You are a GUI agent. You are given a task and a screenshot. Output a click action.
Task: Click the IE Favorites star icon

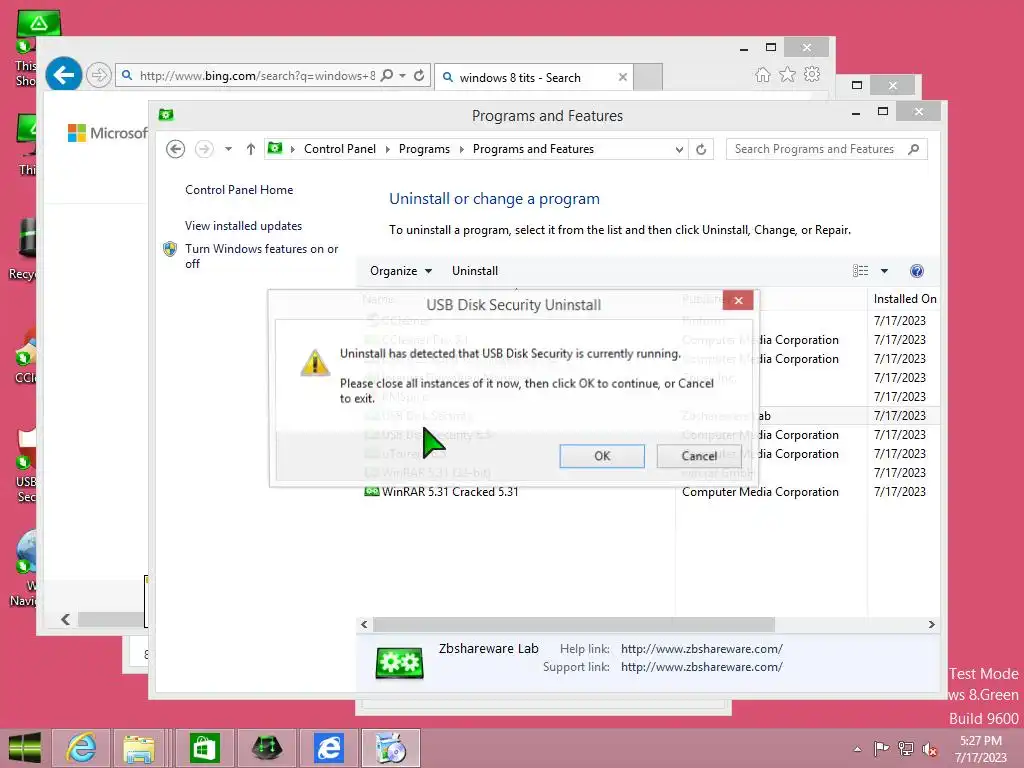coord(787,74)
